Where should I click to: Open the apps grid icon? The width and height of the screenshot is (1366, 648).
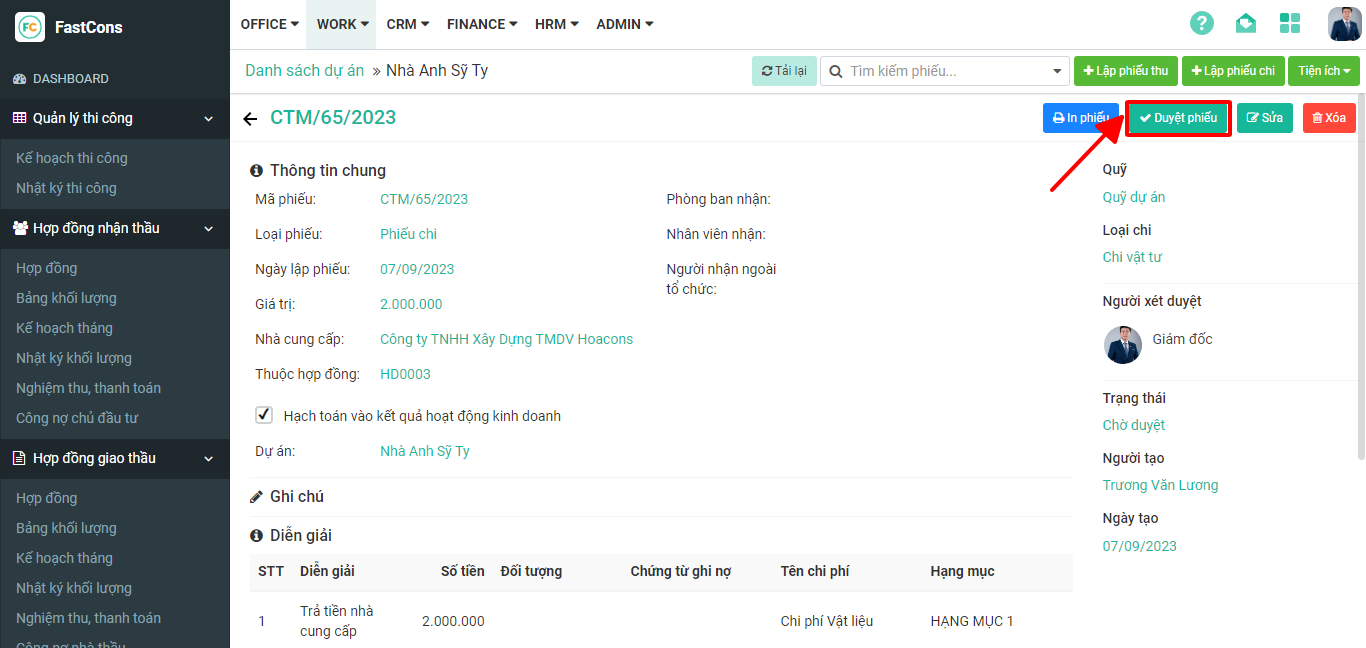pos(1290,24)
